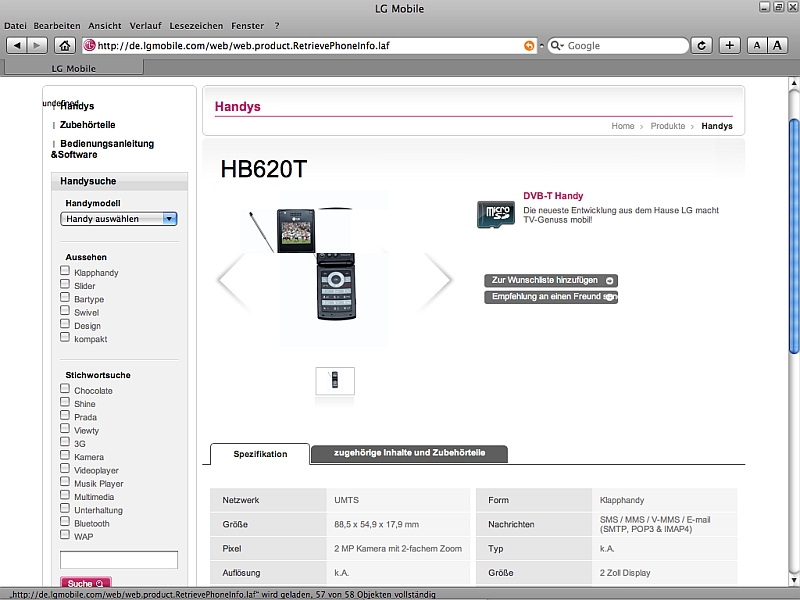Click the orange feed icon in address bar
Viewport: 800px width, 600px height.
(x=529, y=46)
